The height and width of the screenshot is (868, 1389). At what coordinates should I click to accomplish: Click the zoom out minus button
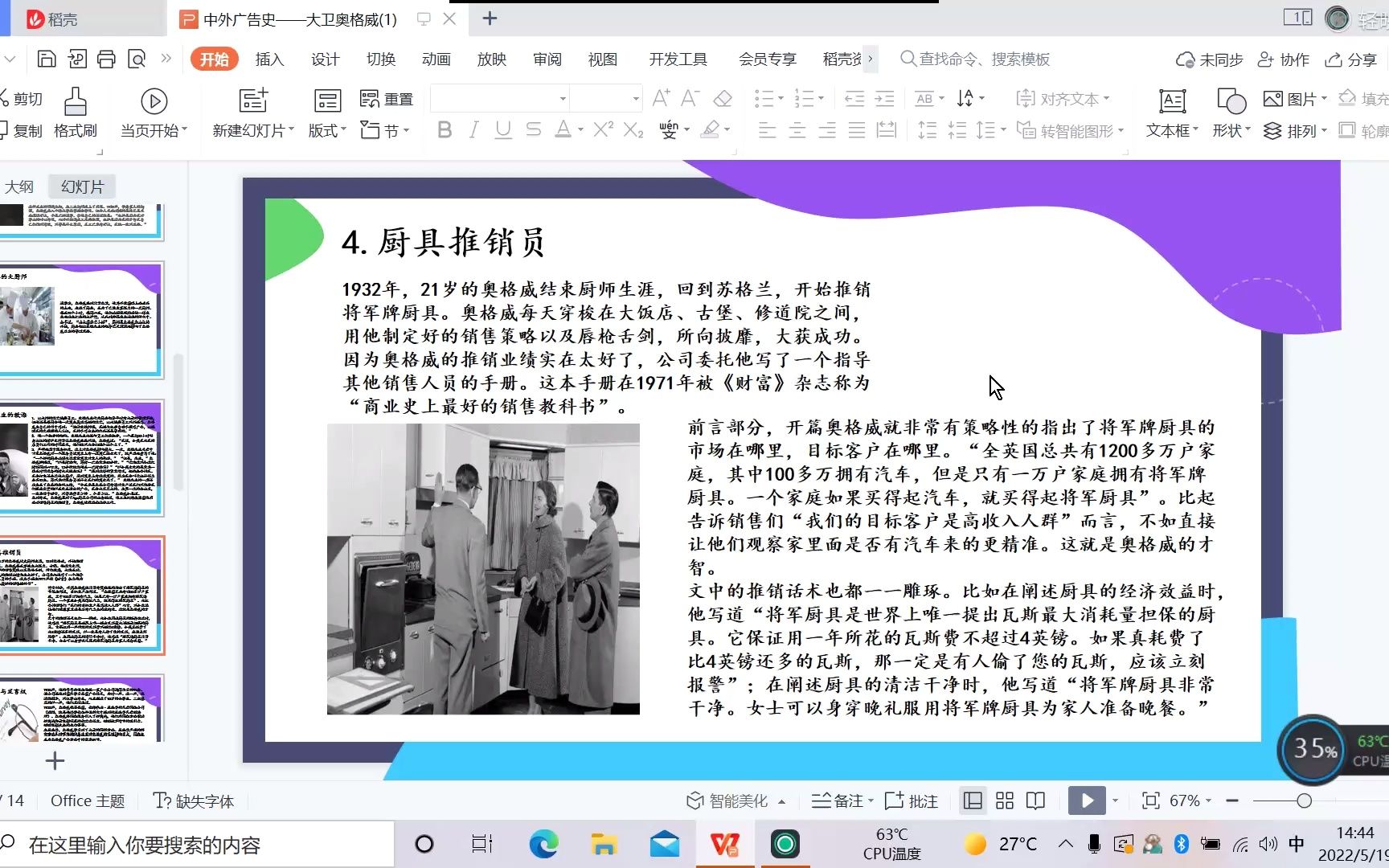[1232, 800]
